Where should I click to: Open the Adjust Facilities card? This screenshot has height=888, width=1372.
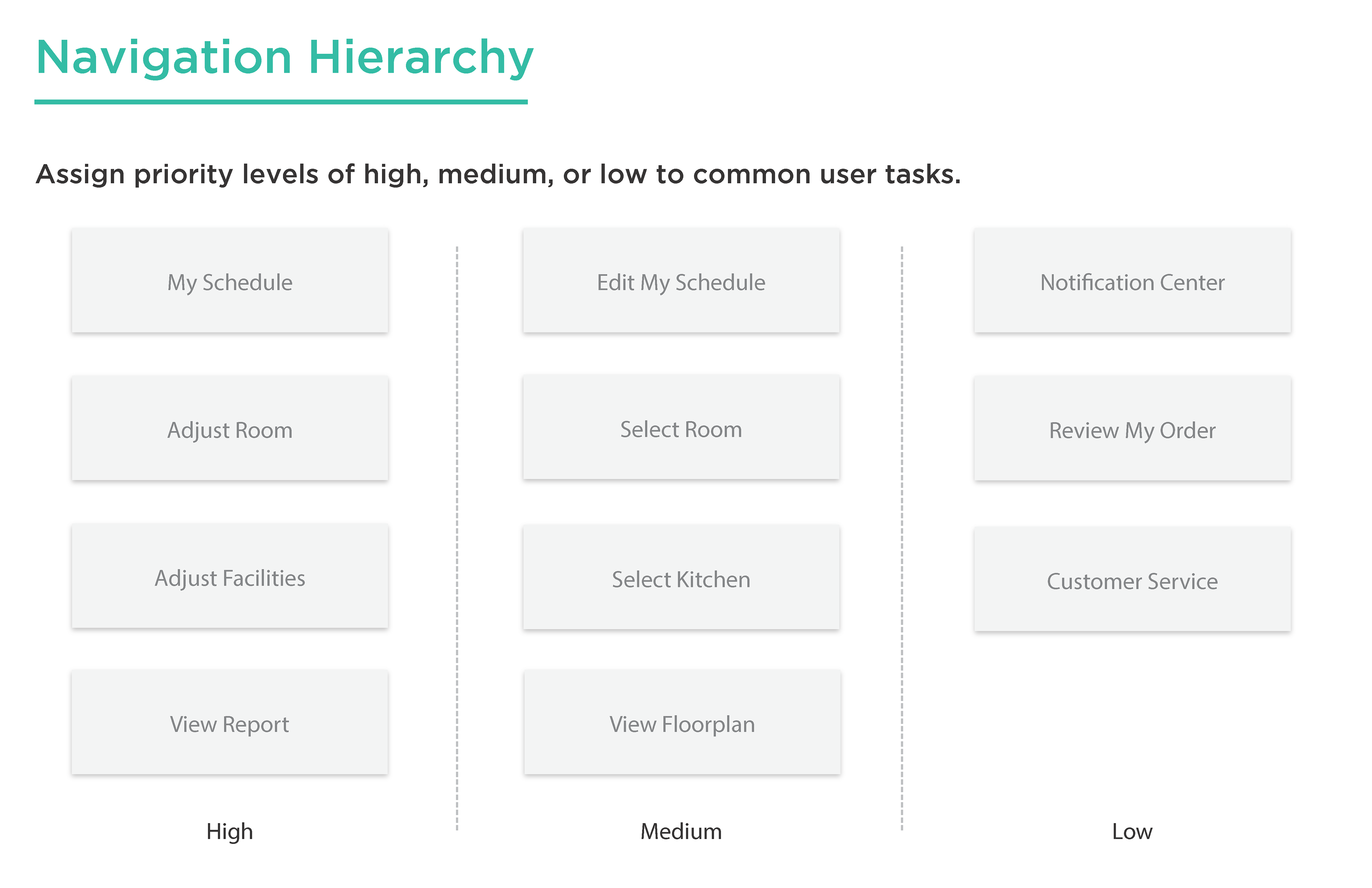(229, 575)
